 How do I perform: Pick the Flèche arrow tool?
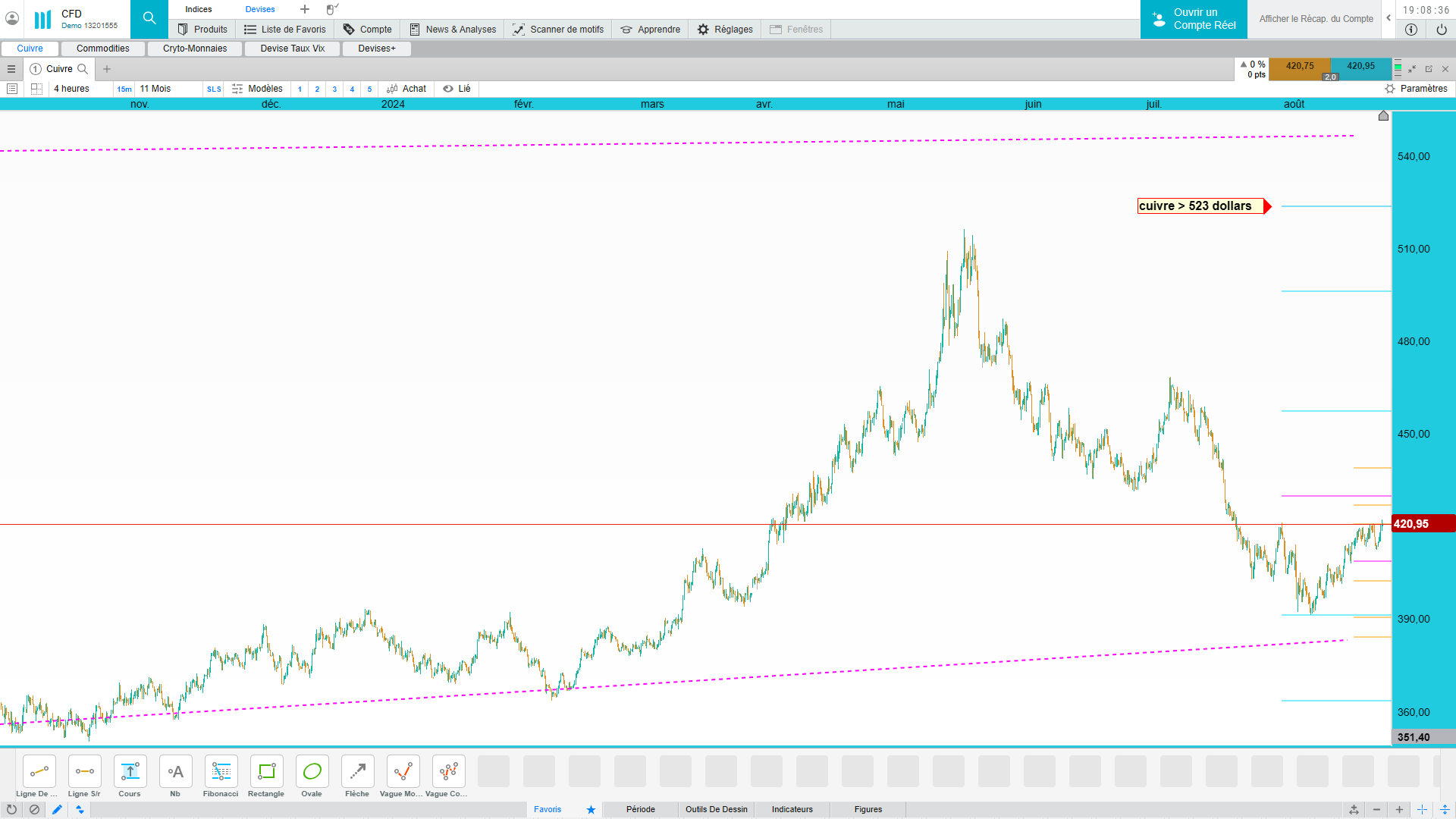point(357,772)
